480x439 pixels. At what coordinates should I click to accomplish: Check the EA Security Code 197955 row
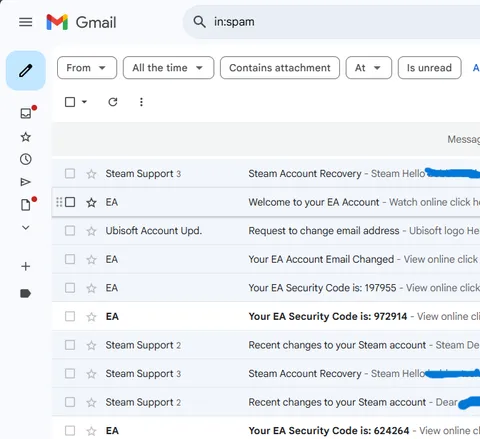coord(70,288)
